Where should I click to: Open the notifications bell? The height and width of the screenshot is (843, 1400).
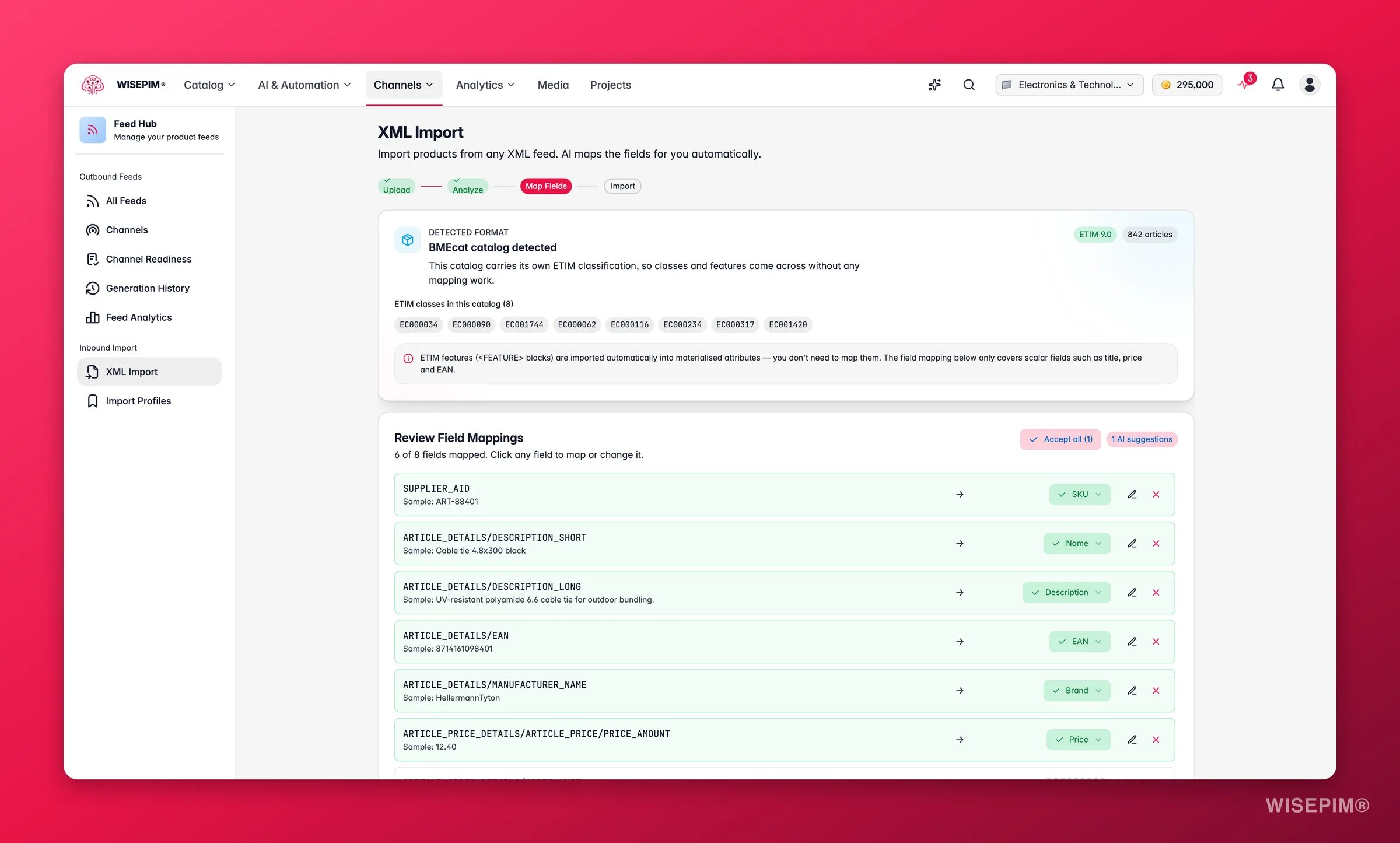coord(1277,85)
